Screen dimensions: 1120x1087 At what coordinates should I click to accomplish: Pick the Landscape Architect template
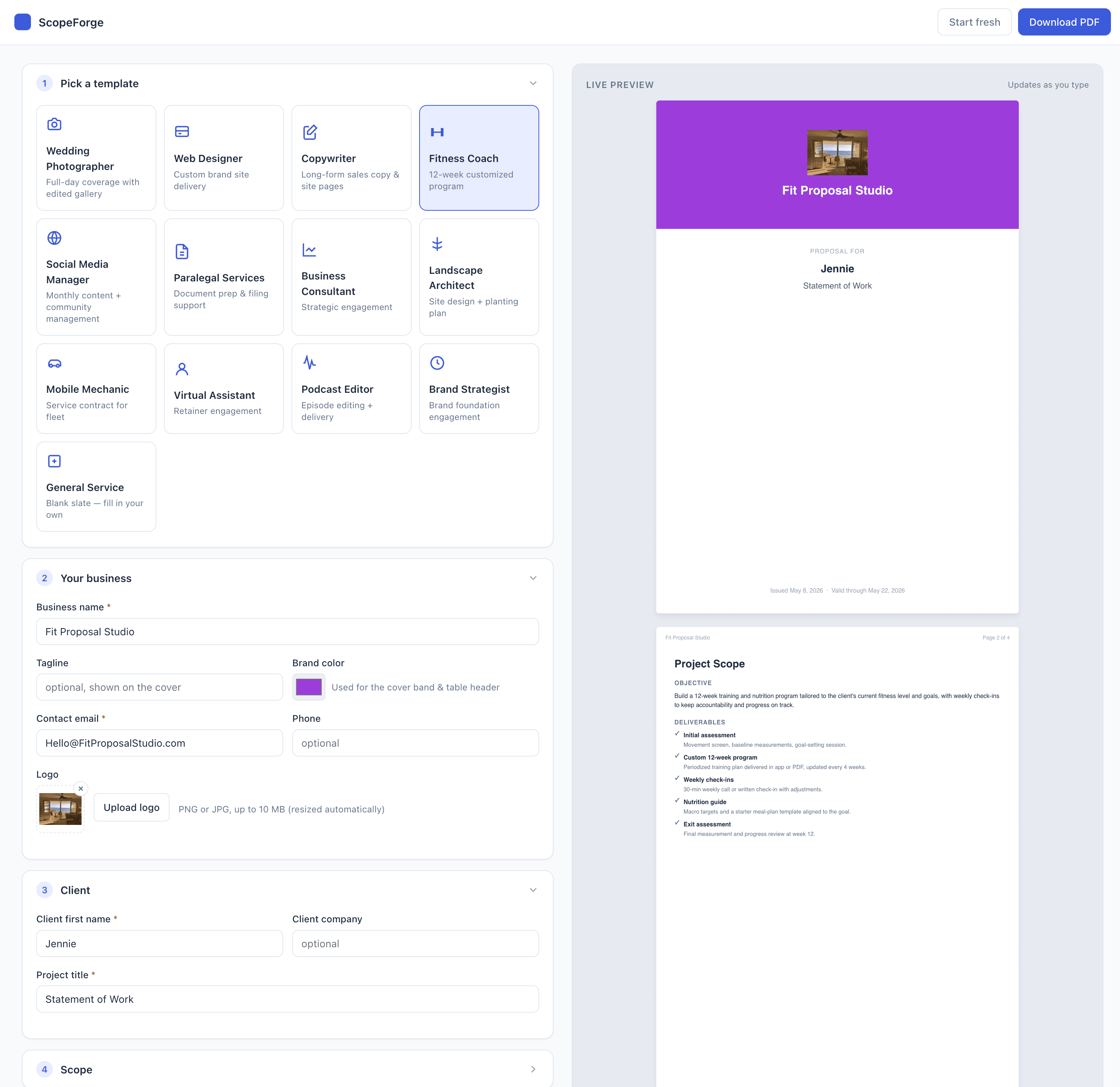click(479, 277)
